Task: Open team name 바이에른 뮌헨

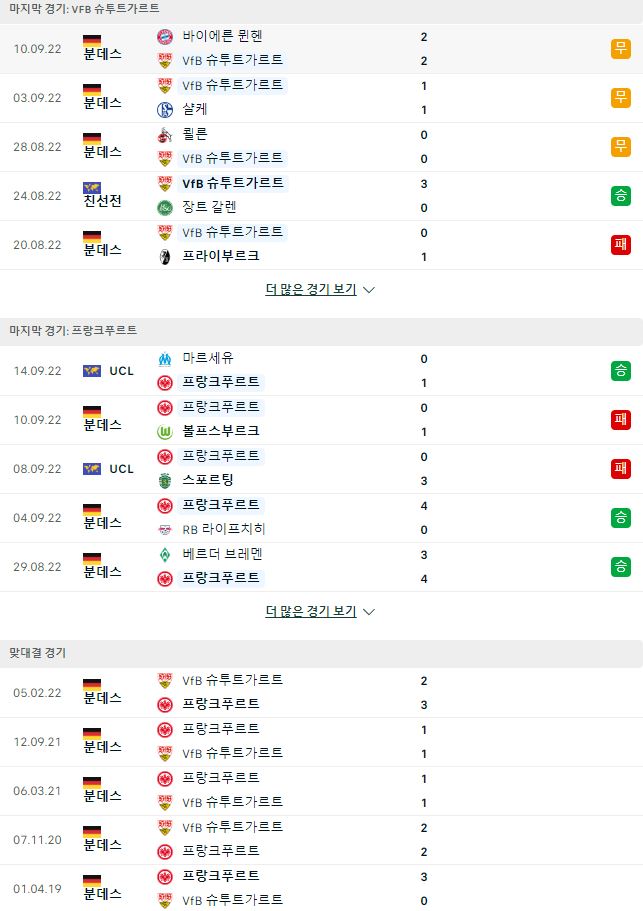Action: click(222, 36)
